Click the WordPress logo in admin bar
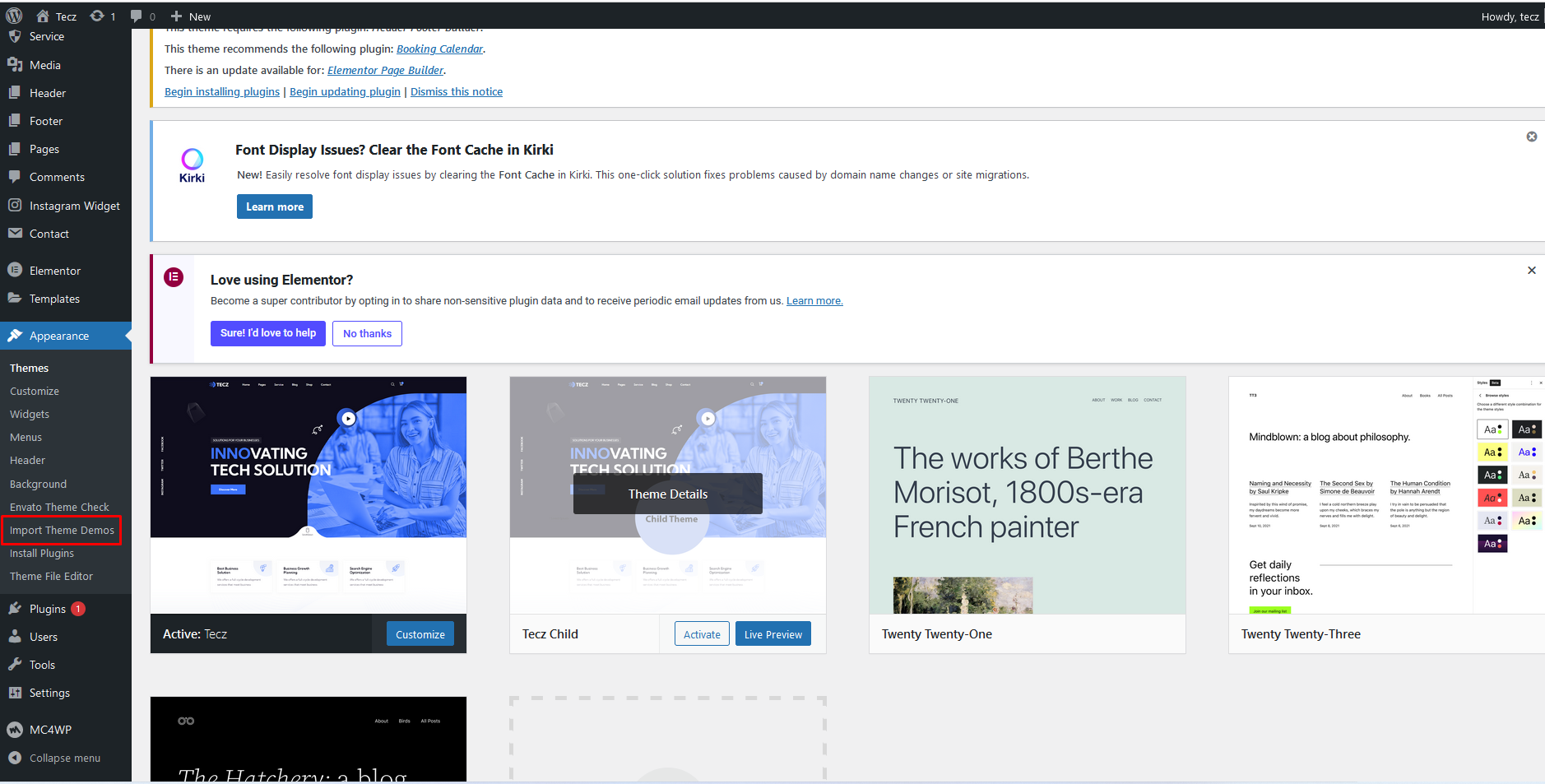 (14, 16)
